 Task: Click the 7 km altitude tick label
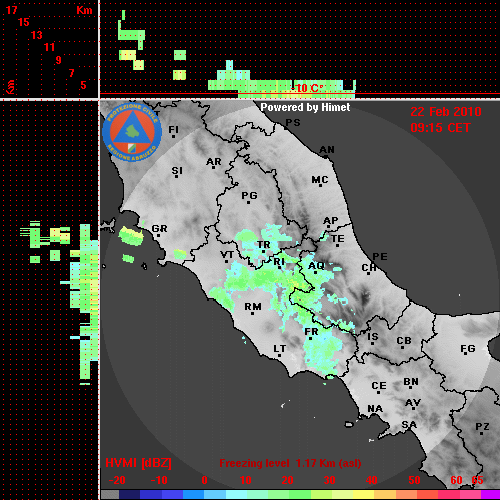coord(71,73)
